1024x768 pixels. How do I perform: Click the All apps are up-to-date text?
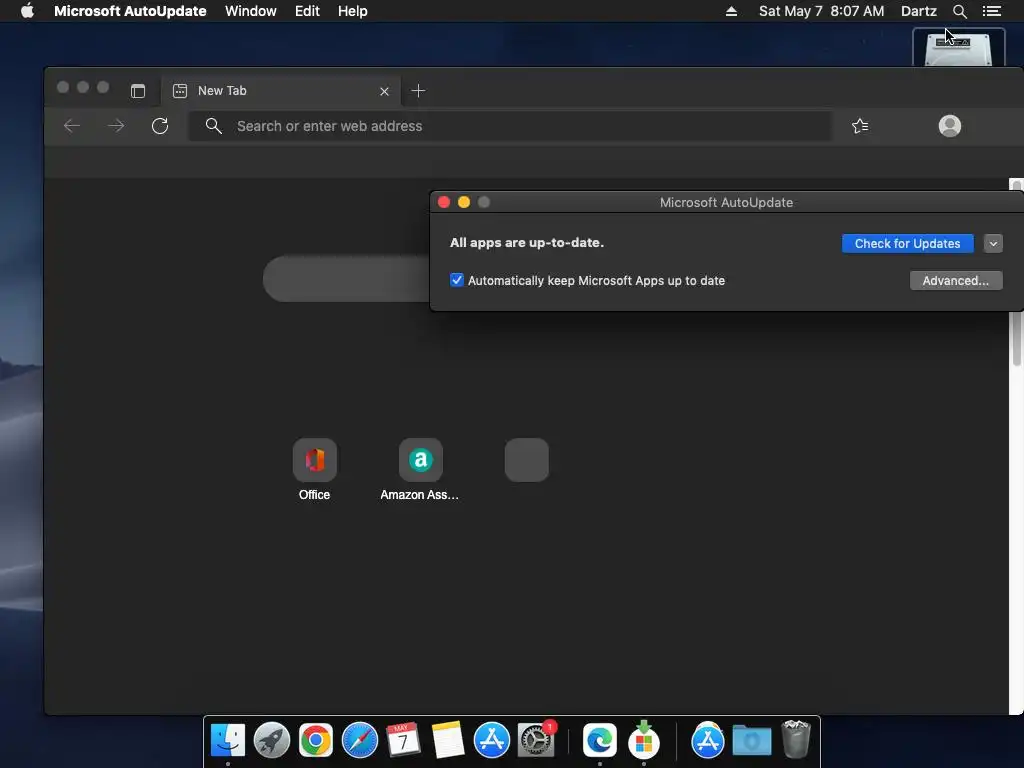pos(527,243)
